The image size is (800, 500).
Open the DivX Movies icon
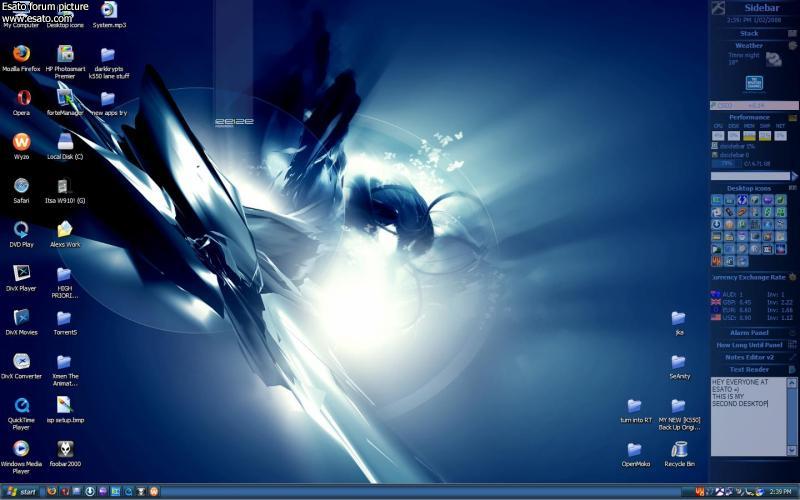pos(21,322)
